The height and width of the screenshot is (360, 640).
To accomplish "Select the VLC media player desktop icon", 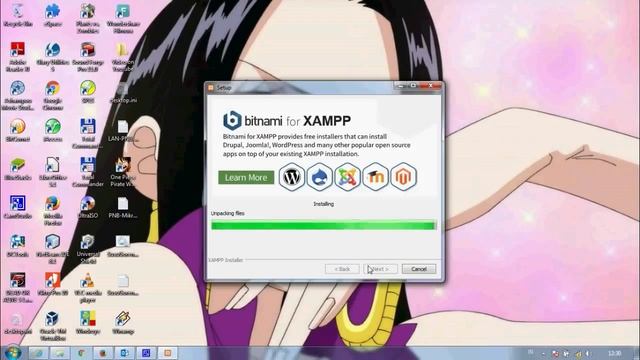I will [x=88, y=287].
